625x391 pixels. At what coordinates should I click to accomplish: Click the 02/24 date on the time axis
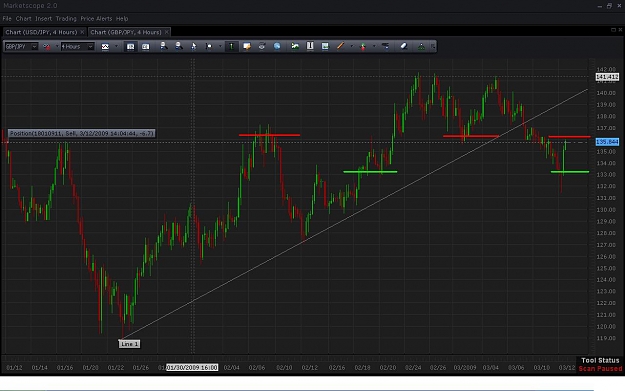click(x=413, y=367)
